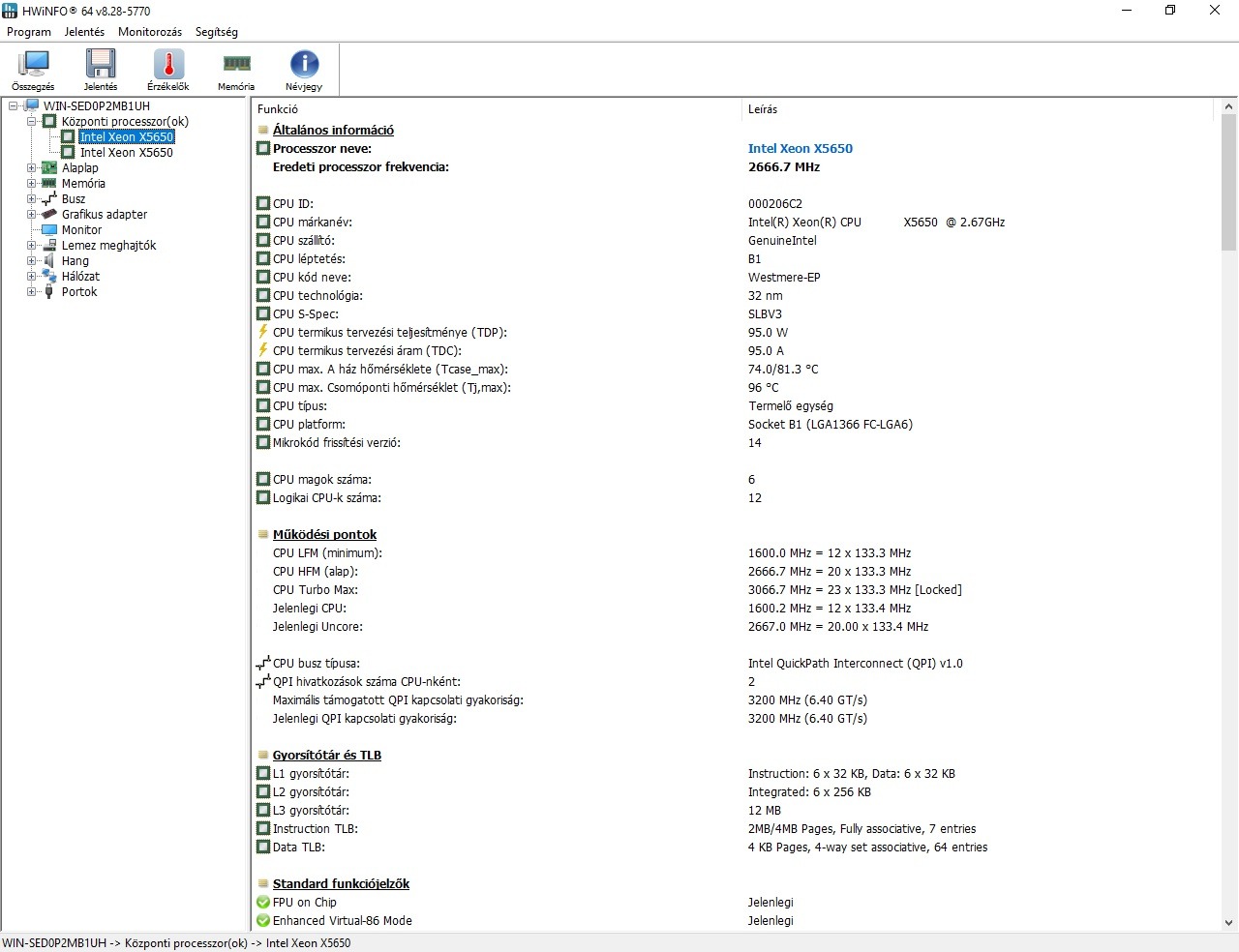The image size is (1239, 952).
Task: Click the Funkció column header
Action: (497, 109)
